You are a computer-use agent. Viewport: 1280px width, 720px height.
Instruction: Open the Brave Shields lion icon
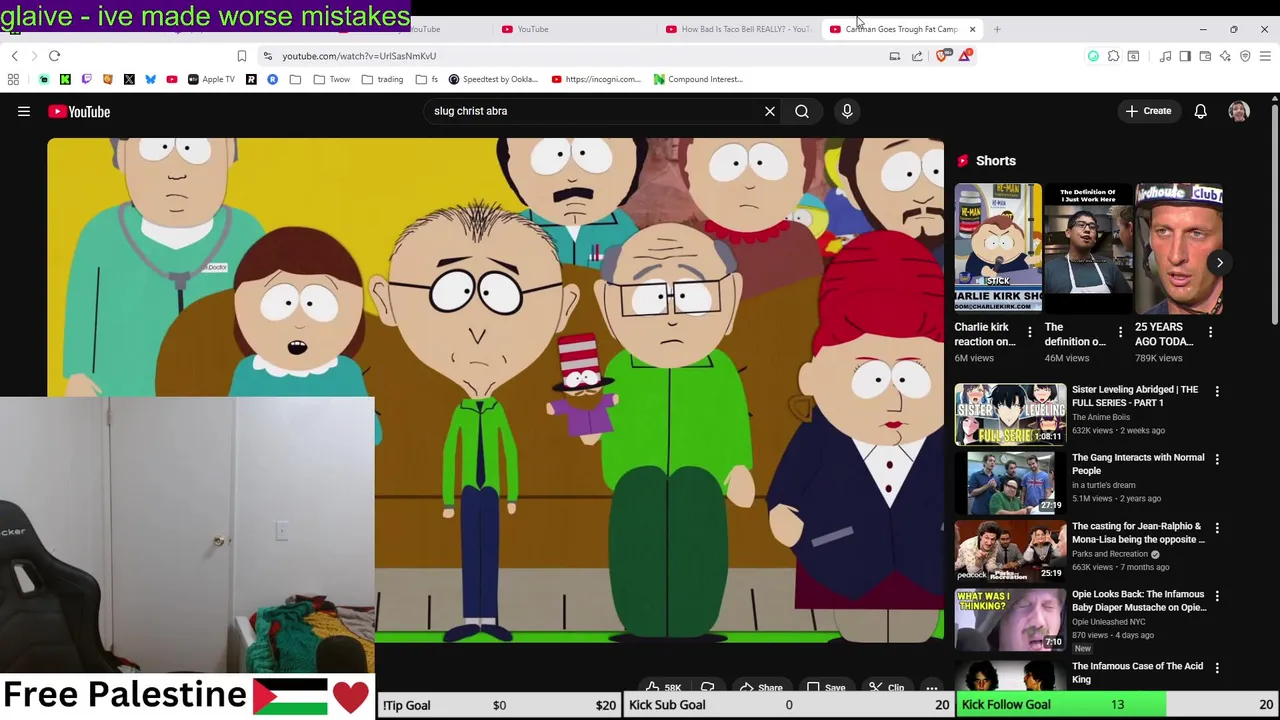942,56
